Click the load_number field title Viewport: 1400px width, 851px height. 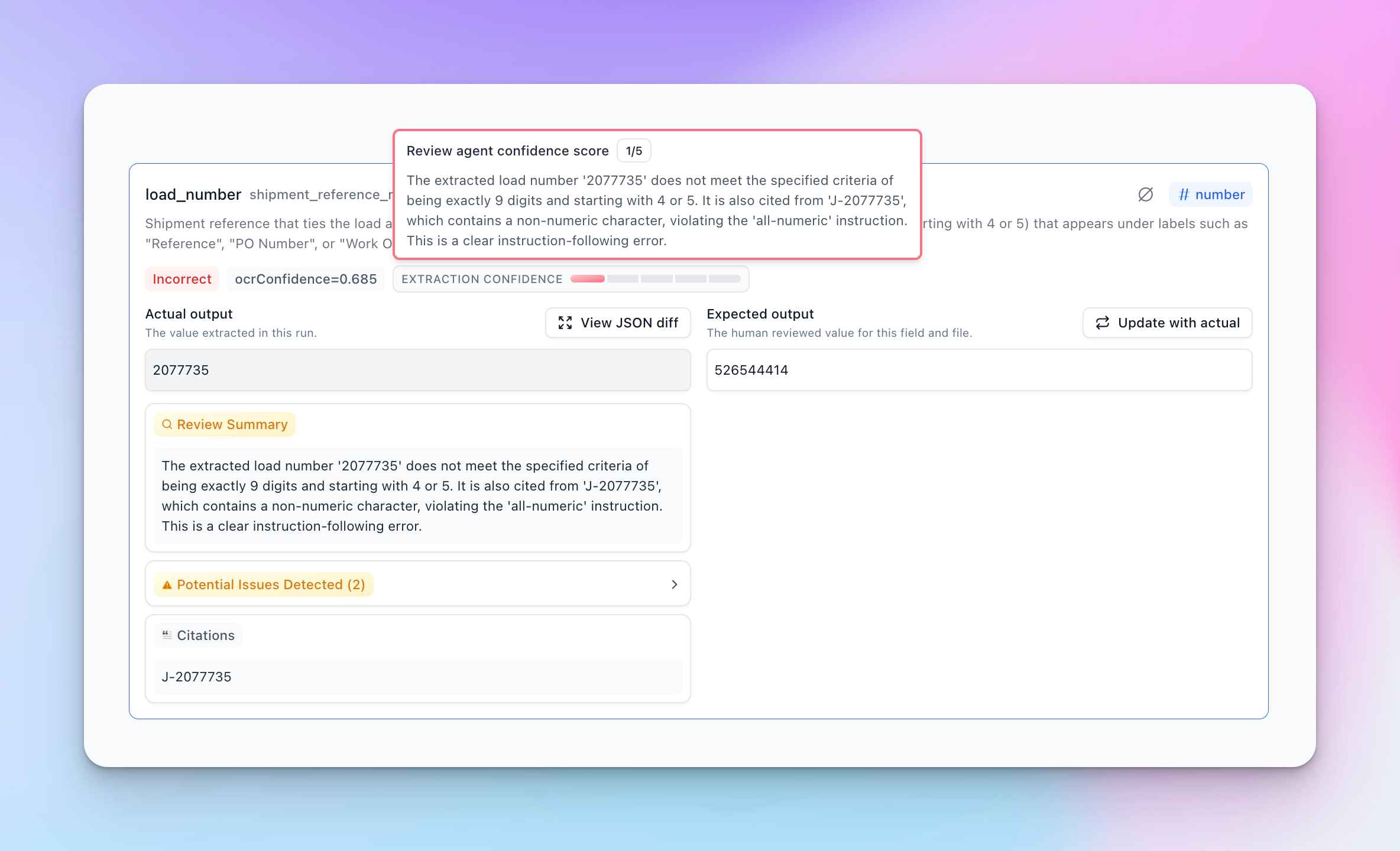pos(193,194)
